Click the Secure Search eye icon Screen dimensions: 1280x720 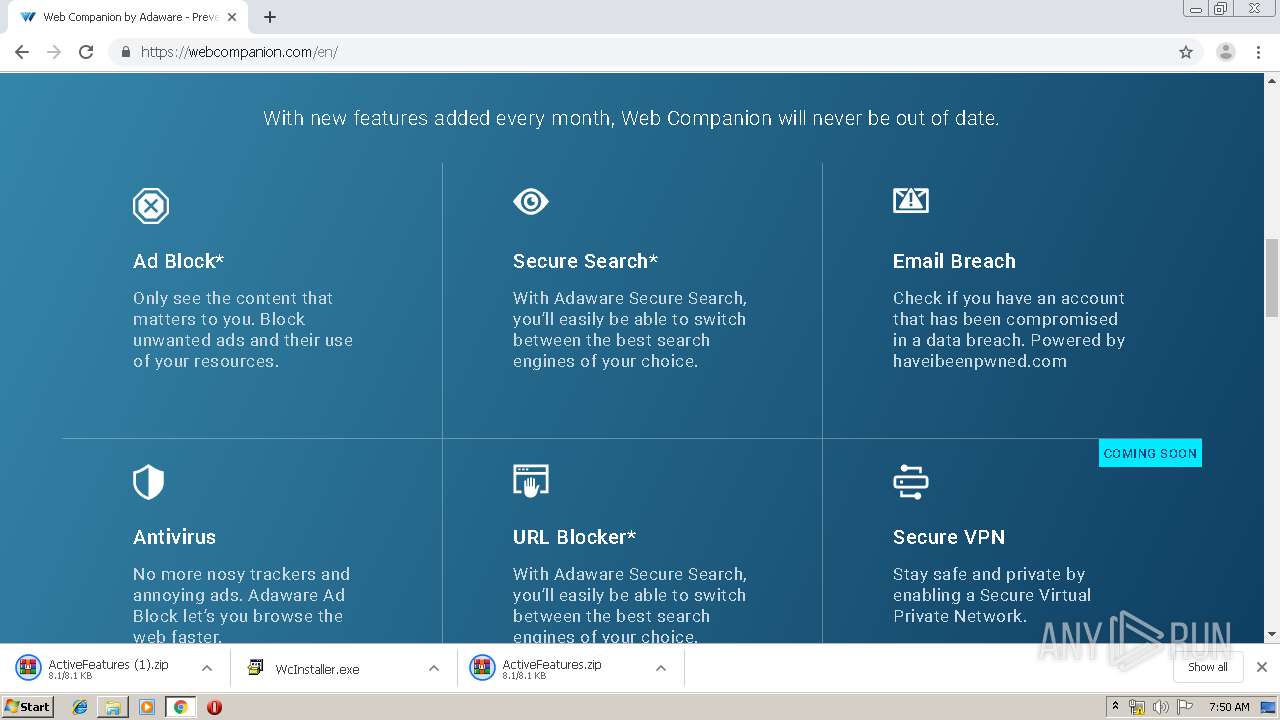[531, 202]
